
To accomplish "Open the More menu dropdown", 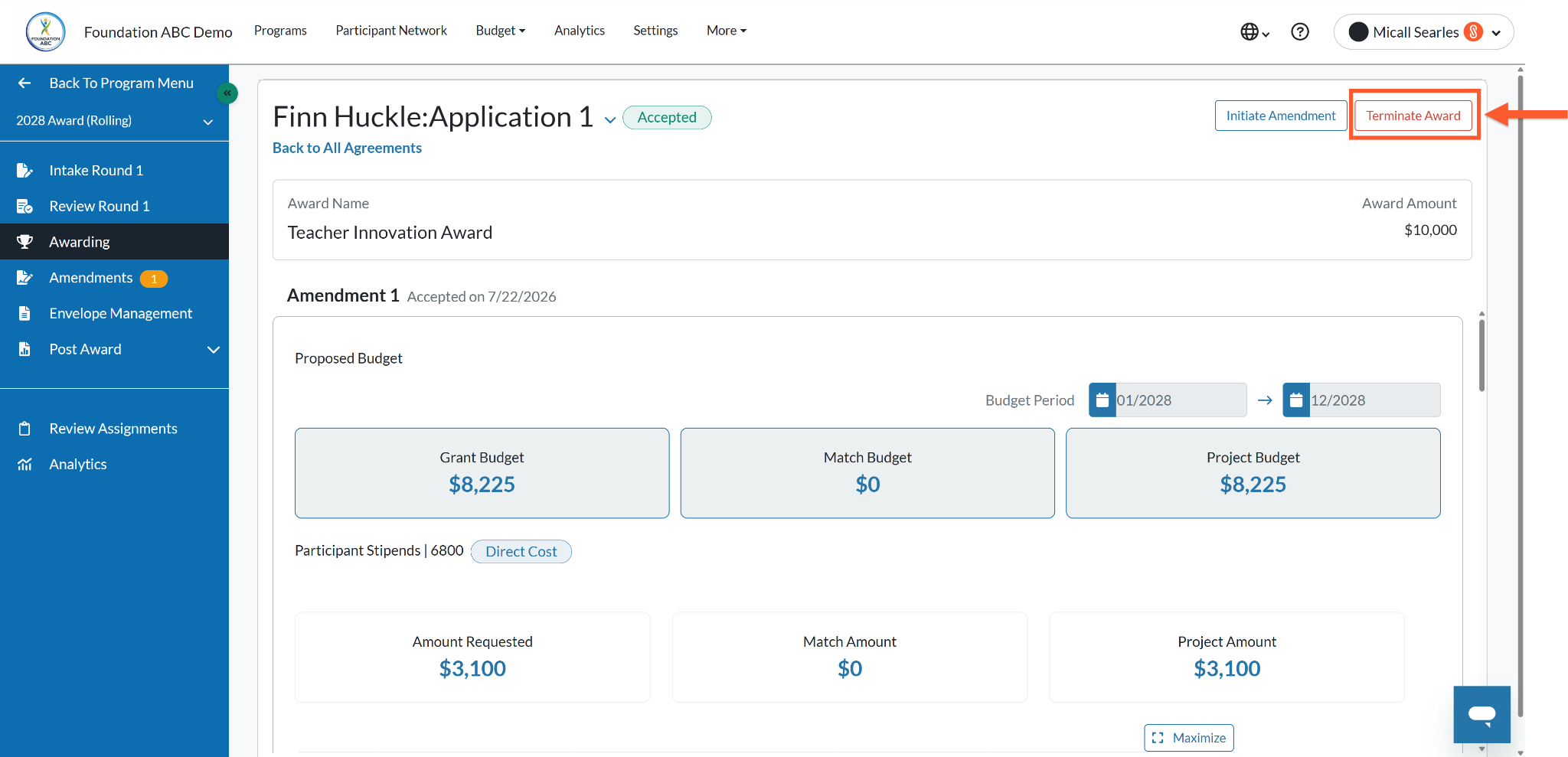I will (727, 31).
